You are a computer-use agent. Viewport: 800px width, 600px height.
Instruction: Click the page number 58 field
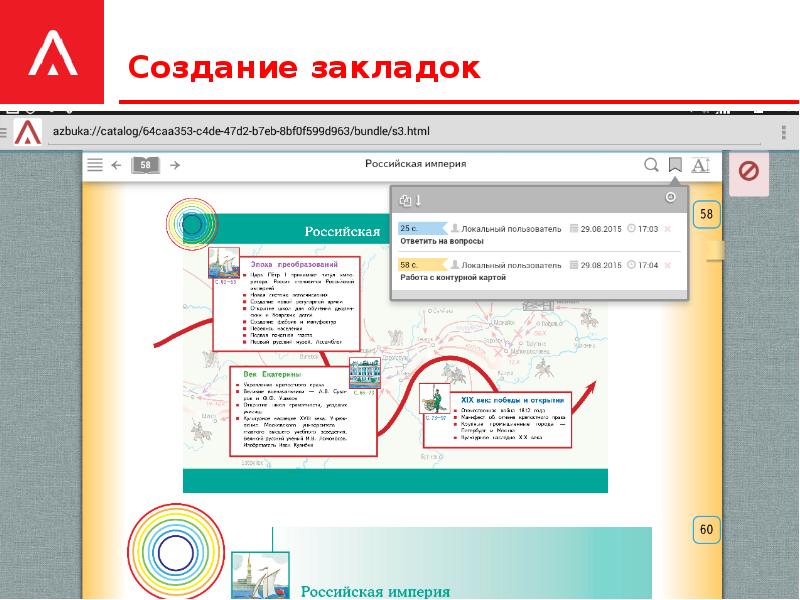pos(148,164)
